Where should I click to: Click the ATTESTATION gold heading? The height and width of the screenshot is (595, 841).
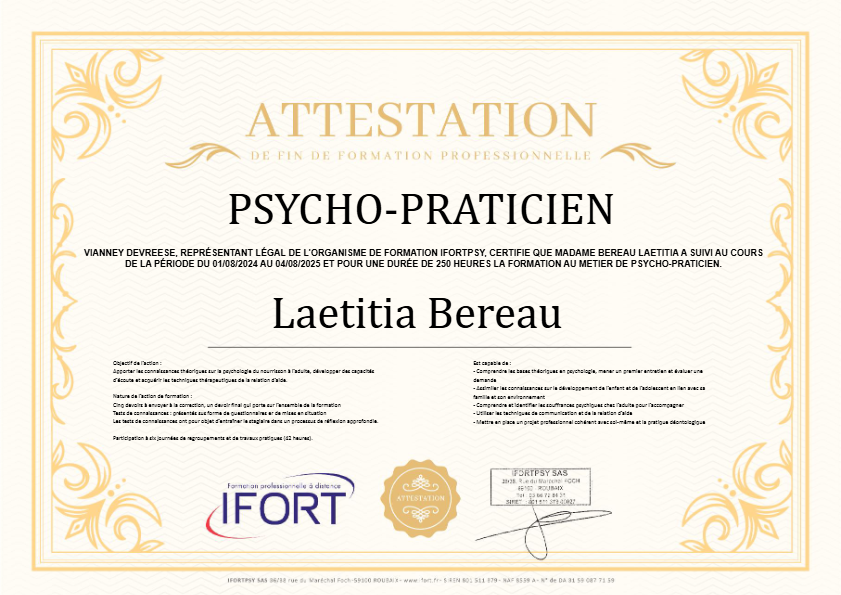(420, 120)
